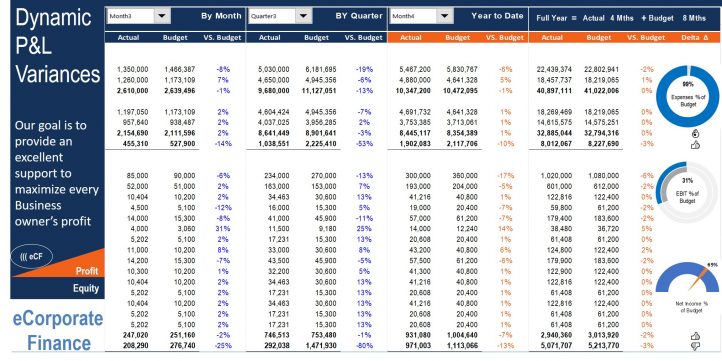Switch to the Profit tab
Screen dimensions: 722x361
click(x=87, y=271)
